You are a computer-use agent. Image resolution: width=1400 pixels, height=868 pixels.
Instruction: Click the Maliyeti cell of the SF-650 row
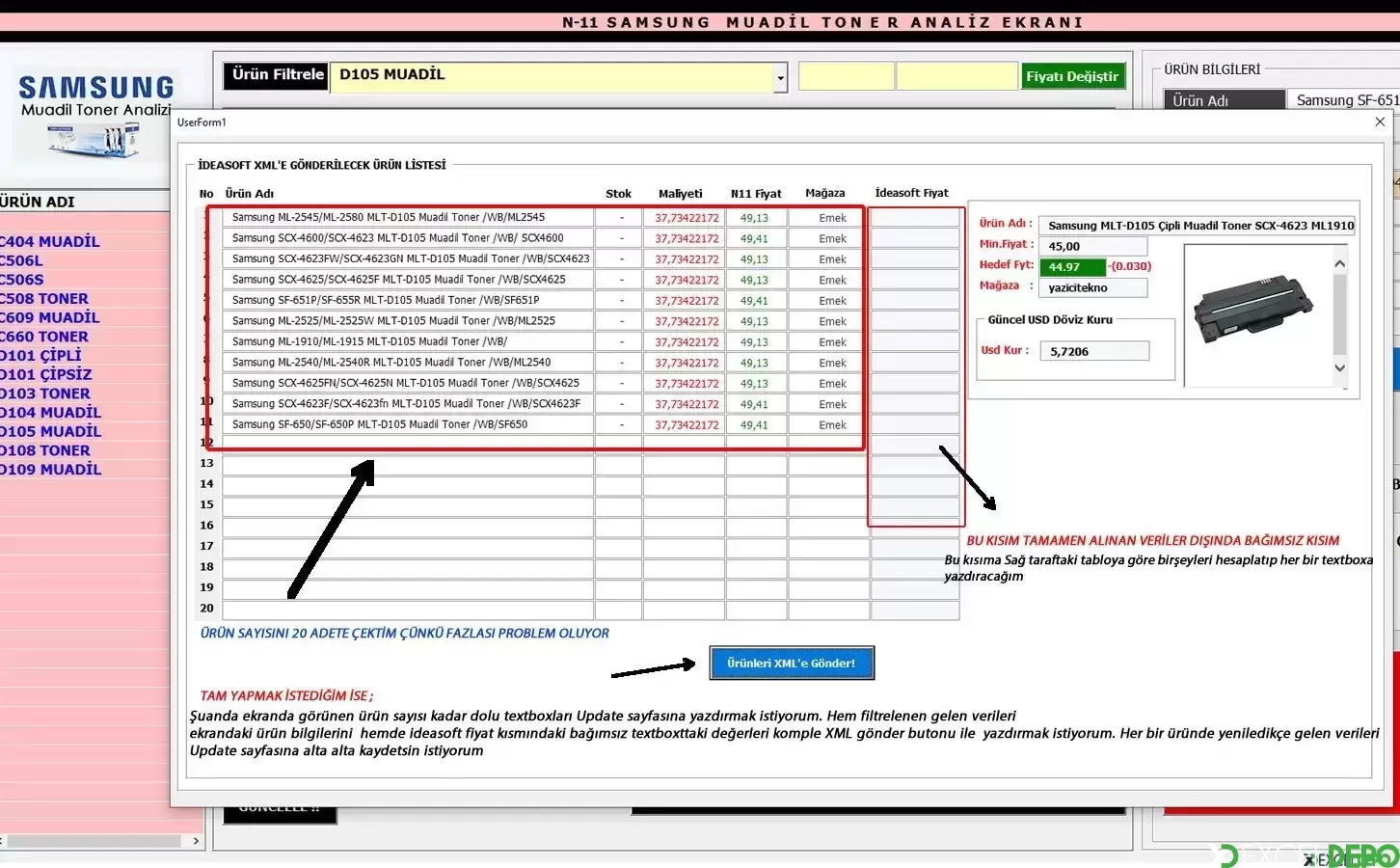685,424
